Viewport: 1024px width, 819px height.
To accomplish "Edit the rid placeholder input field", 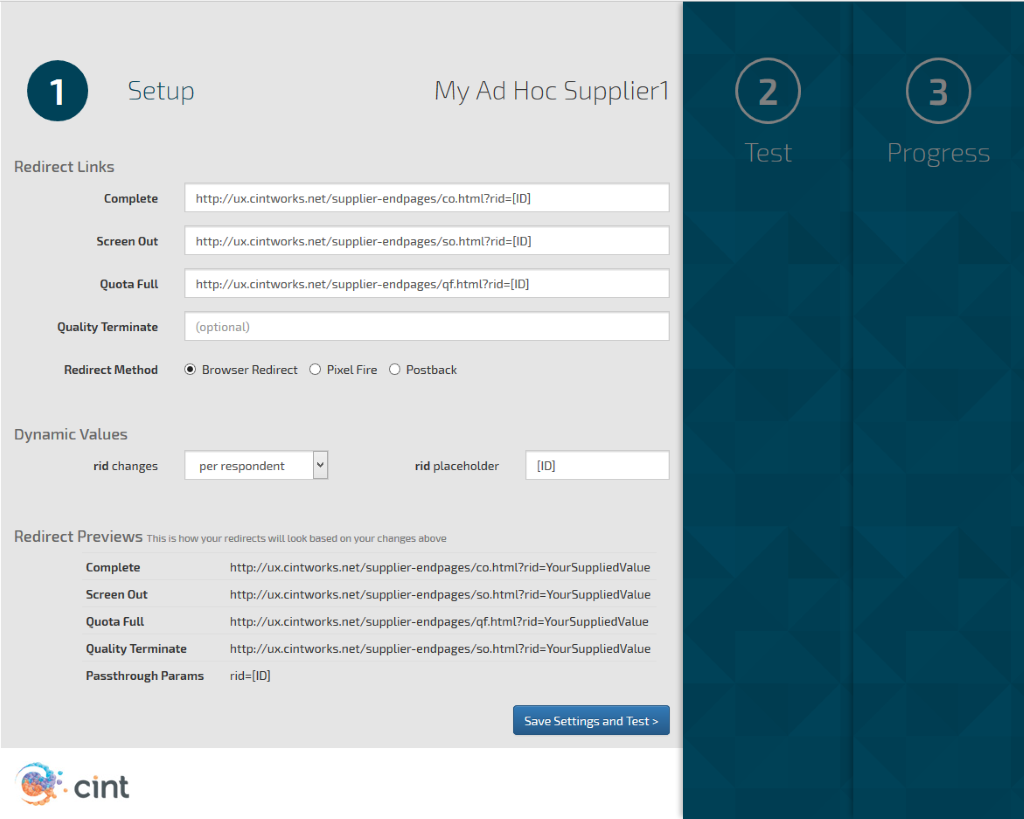I will 597,466.
